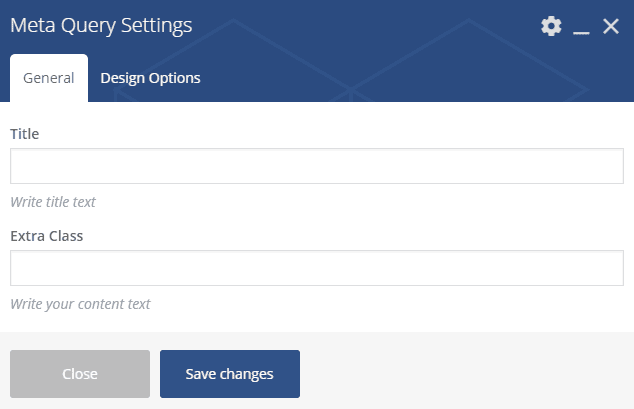Click the 'Write your content text' description
Screen dimensions: 634x409
tap(80, 303)
